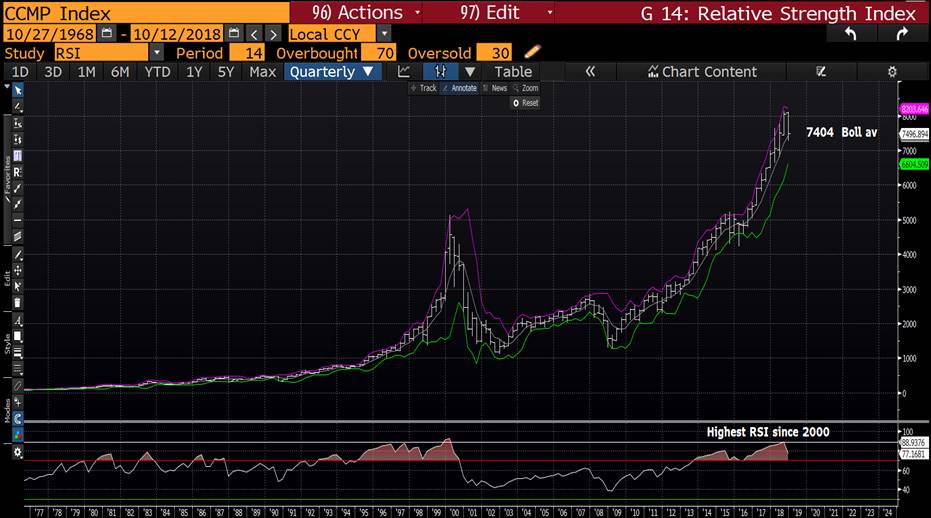The width and height of the screenshot is (931, 518).
Task: Click the trash delete annotation icon
Action: tap(18, 302)
